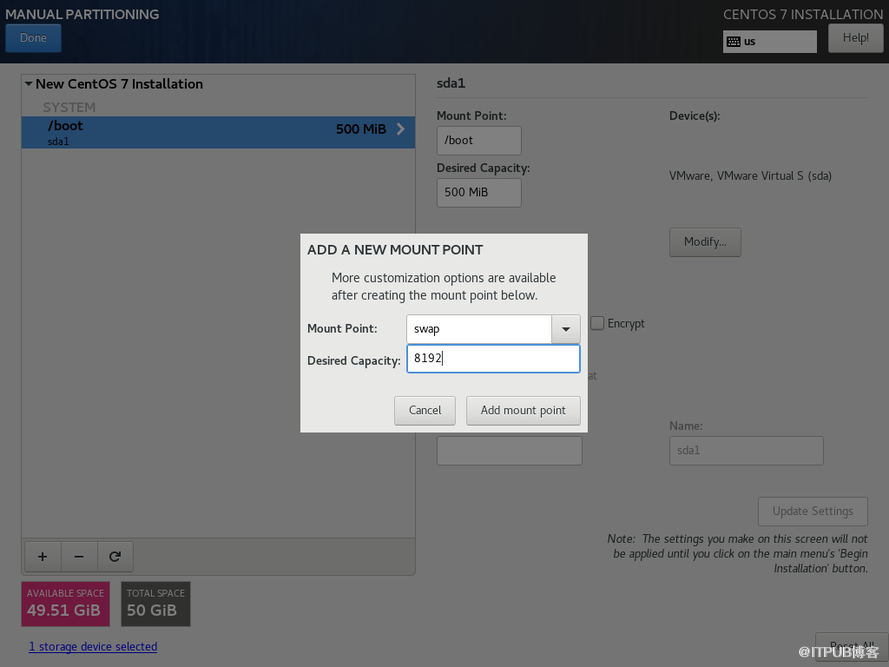Click the reload storage configuration icon
Viewport: 889px width, 667px height.
[115, 556]
